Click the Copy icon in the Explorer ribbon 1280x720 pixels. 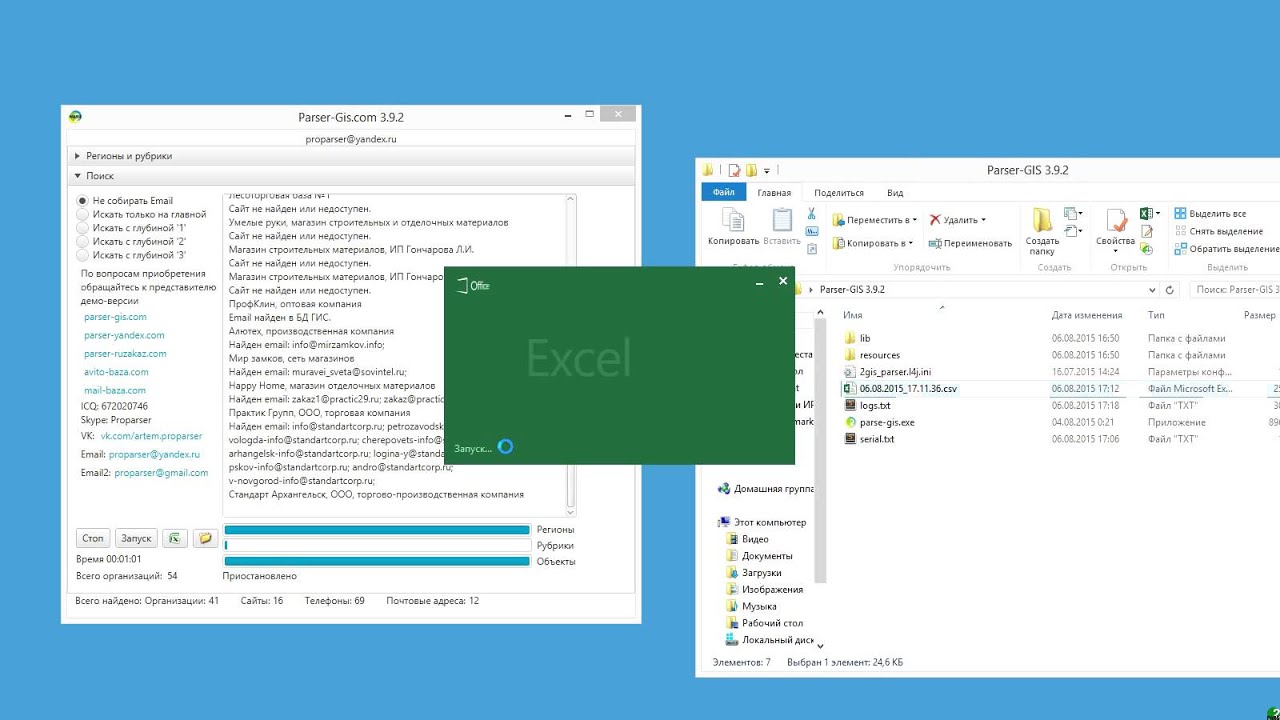point(733,220)
